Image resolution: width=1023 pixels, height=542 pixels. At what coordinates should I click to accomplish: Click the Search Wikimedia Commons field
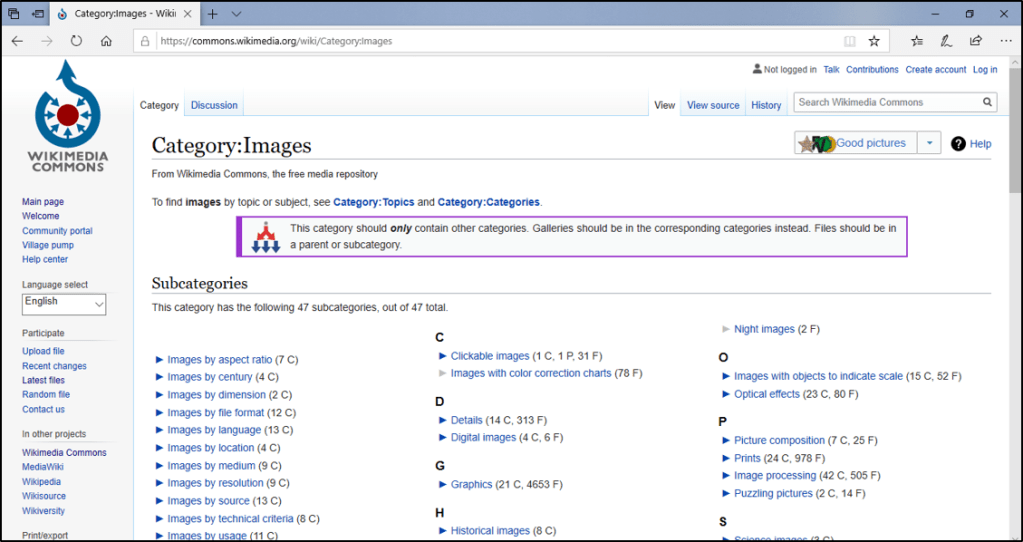pos(886,102)
